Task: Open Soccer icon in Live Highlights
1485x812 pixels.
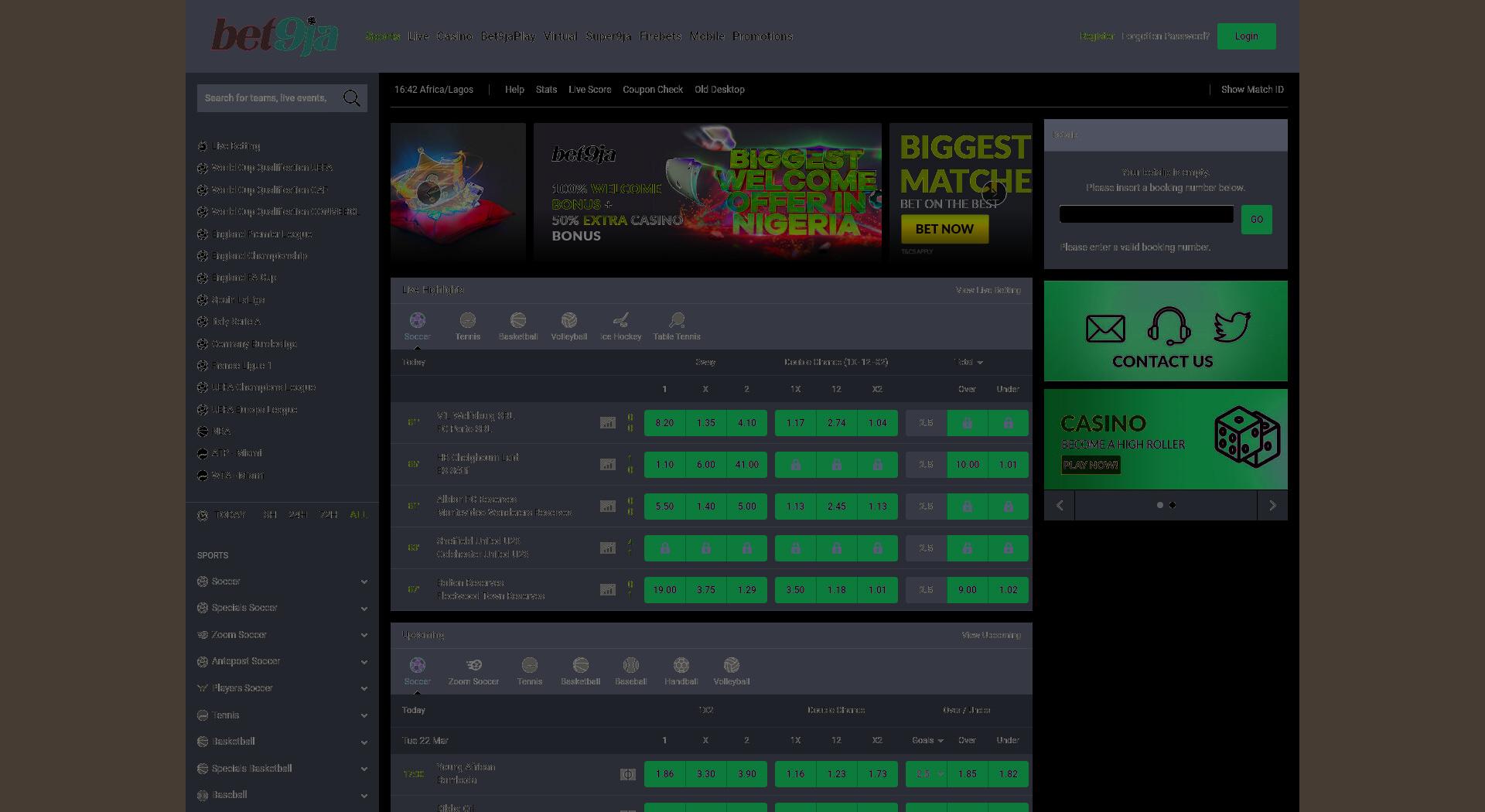Action: [x=418, y=320]
